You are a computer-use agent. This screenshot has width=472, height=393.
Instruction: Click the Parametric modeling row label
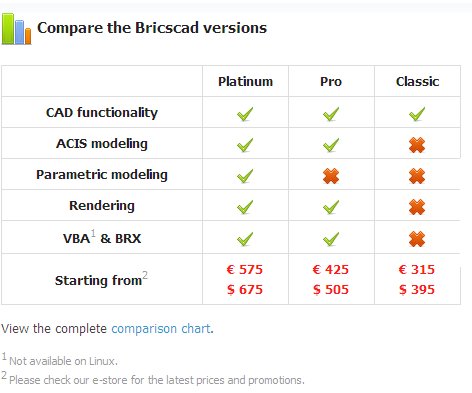[102, 175]
